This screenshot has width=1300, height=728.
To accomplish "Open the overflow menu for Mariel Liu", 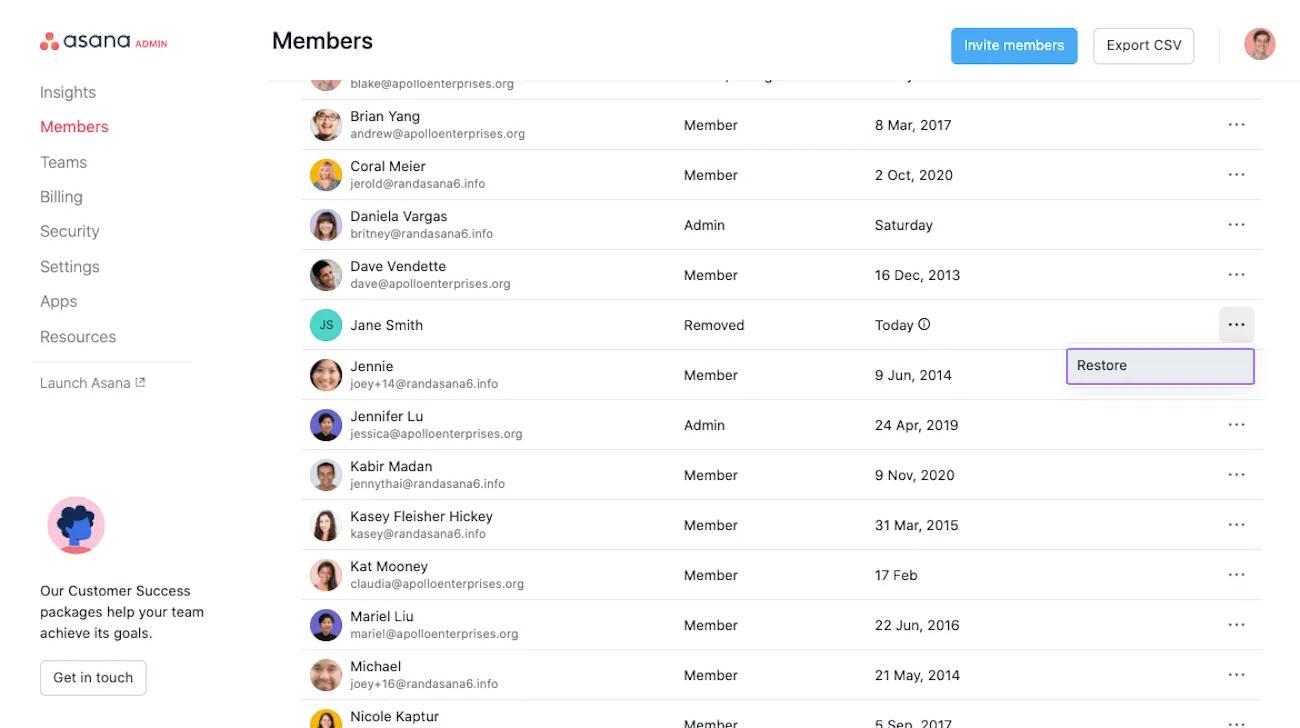I will coord(1237,624).
